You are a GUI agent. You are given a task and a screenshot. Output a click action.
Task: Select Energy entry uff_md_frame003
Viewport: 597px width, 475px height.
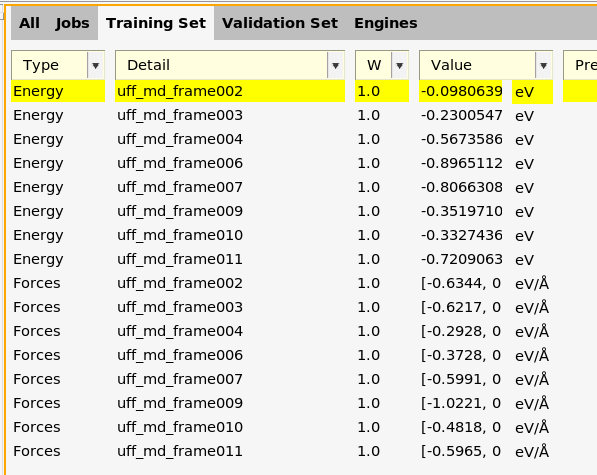click(180, 115)
